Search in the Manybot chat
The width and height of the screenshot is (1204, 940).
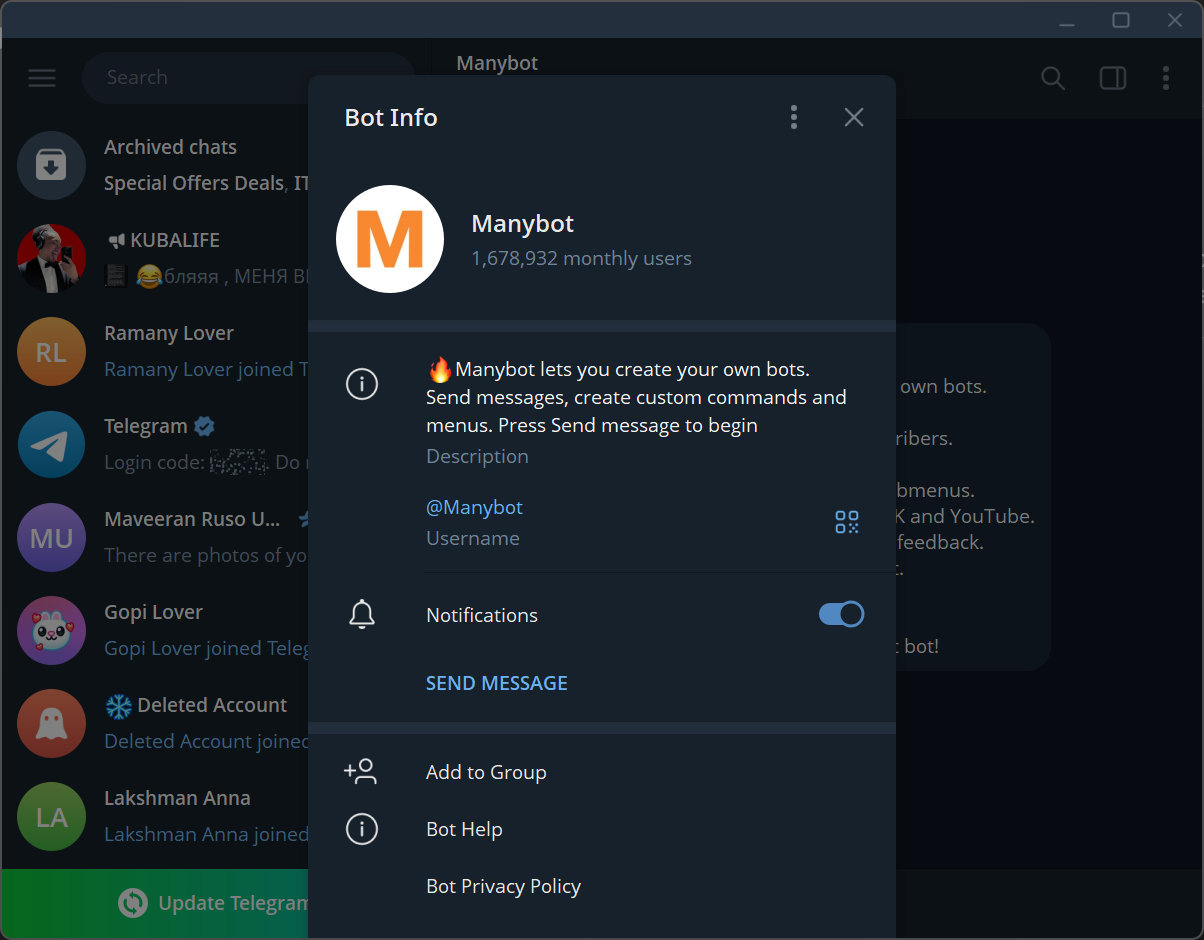click(x=1053, y=78)
